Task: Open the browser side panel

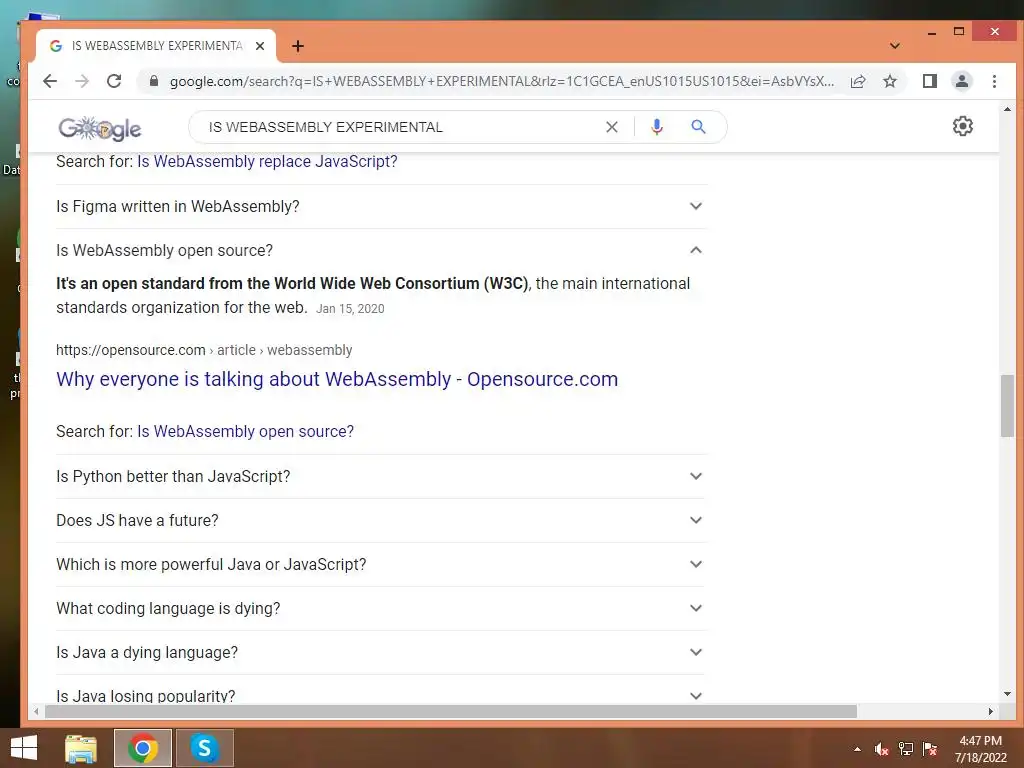Action: [x=930, y=81]
